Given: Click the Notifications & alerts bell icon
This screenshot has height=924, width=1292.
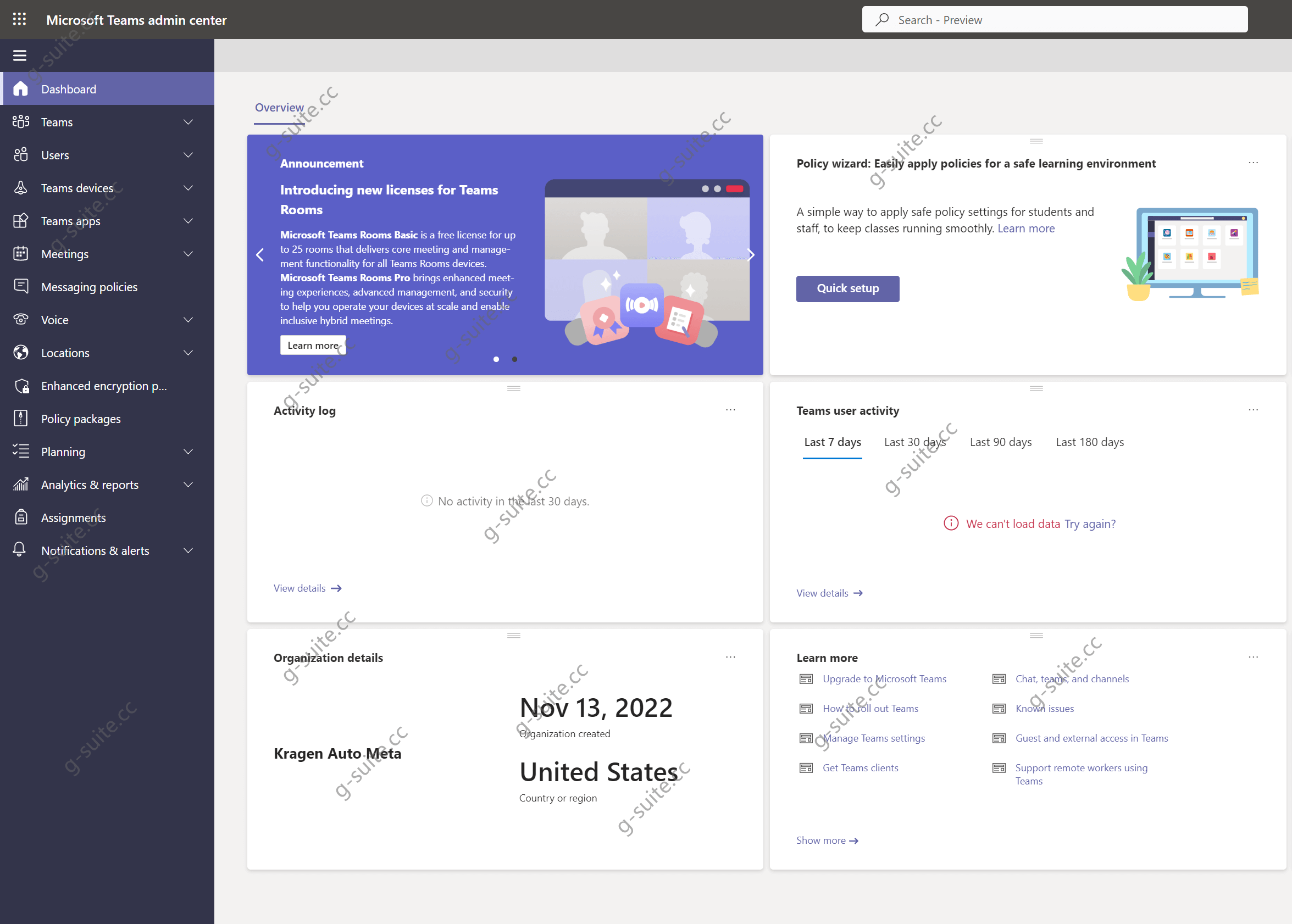Looking at the screenshot, I should (x=19, y=549).
